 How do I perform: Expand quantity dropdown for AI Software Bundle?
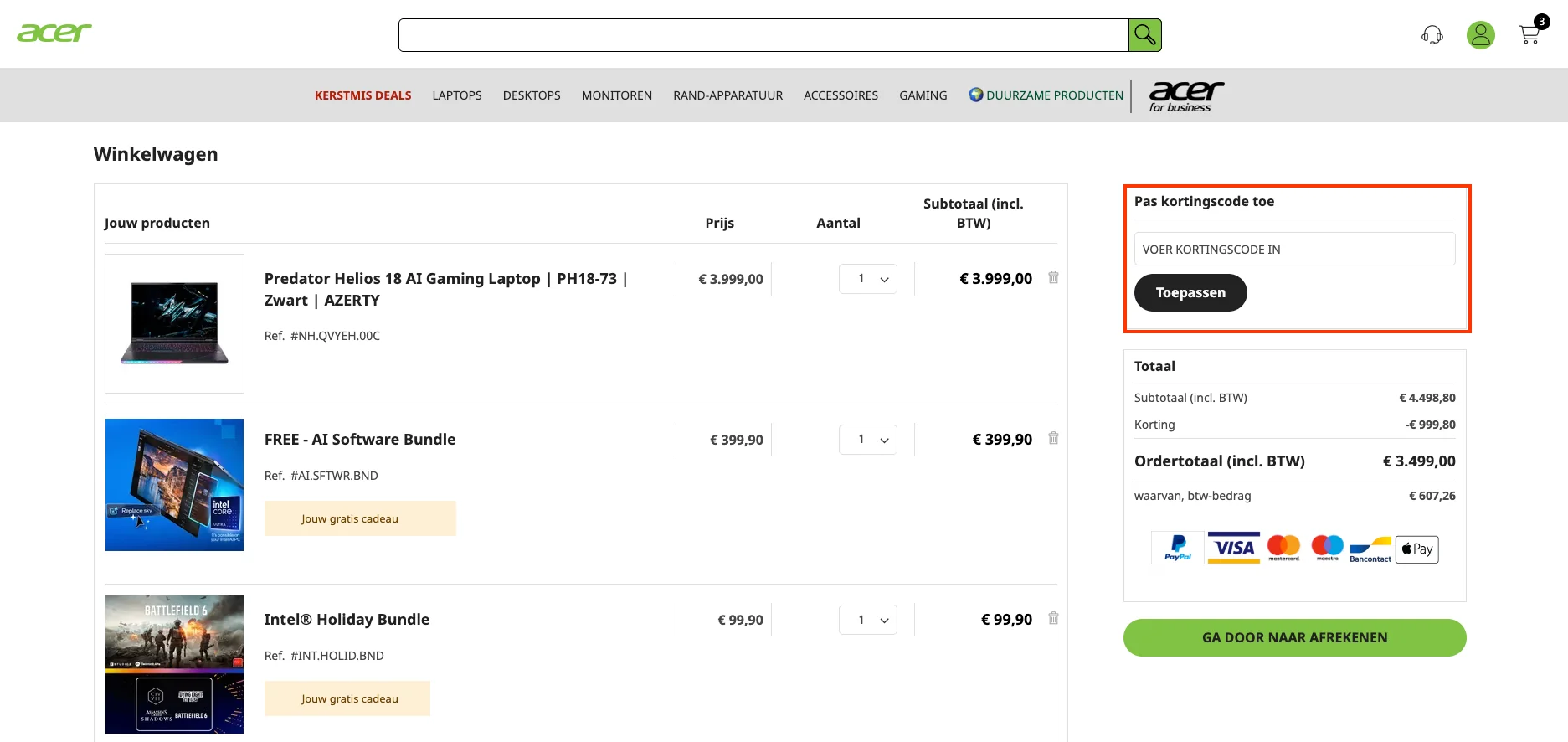(868, 440)
